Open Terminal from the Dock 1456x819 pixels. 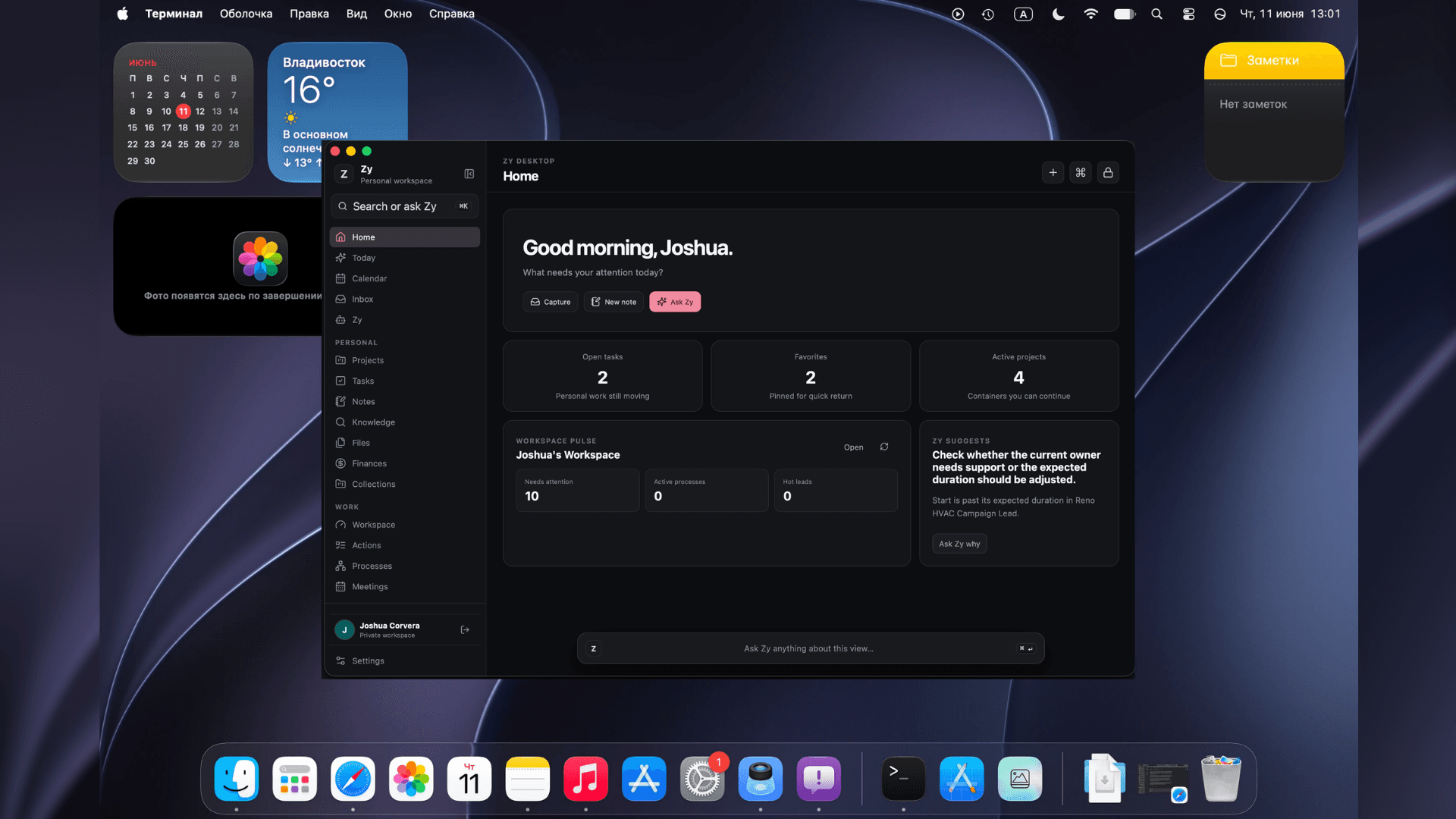point(903,779)
